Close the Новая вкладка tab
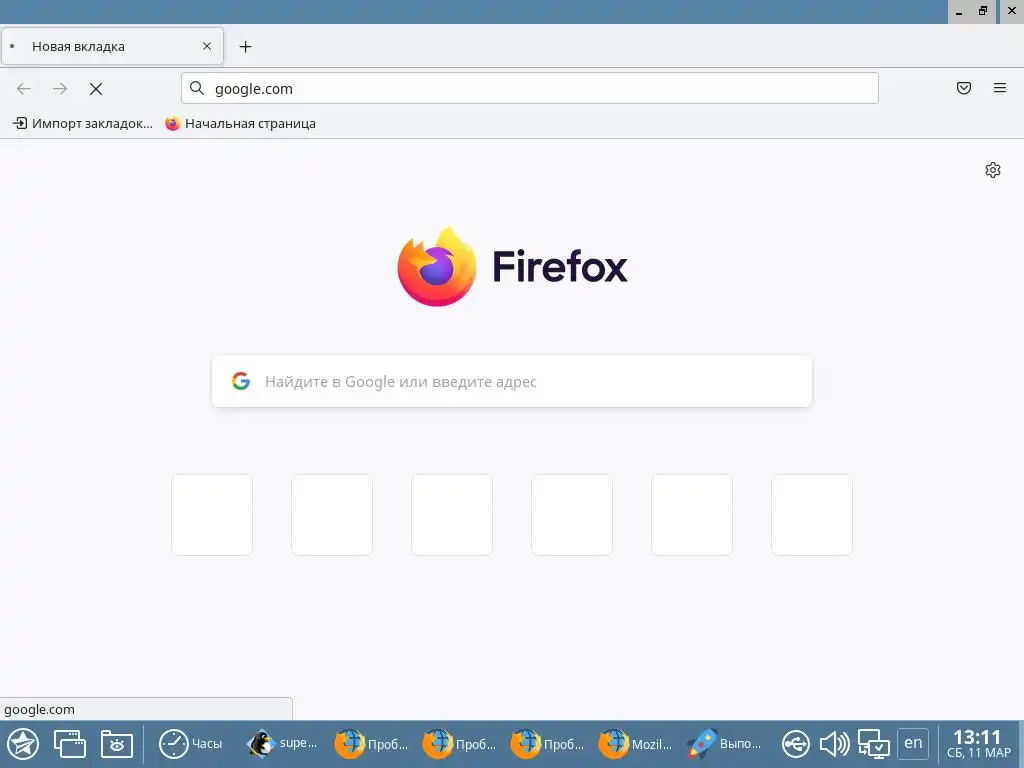Screen dimensions: 1024x768 (x=207, y=46)
